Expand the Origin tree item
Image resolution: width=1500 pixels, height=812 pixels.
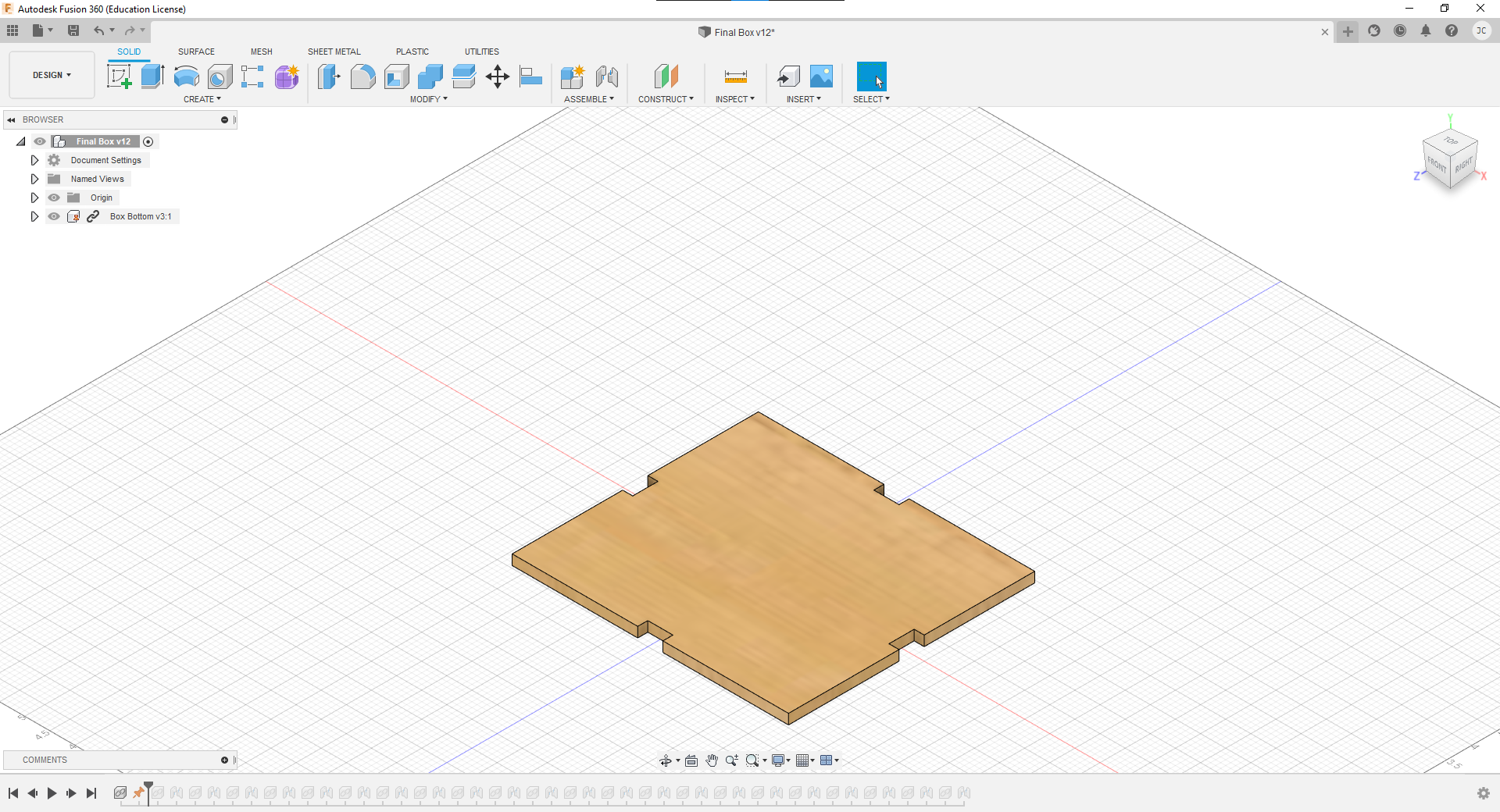(34, 198)
